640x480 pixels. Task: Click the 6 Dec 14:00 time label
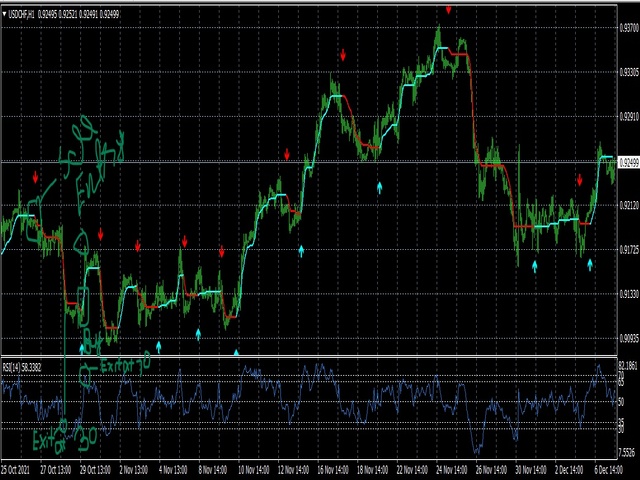(x=609, y=469)
